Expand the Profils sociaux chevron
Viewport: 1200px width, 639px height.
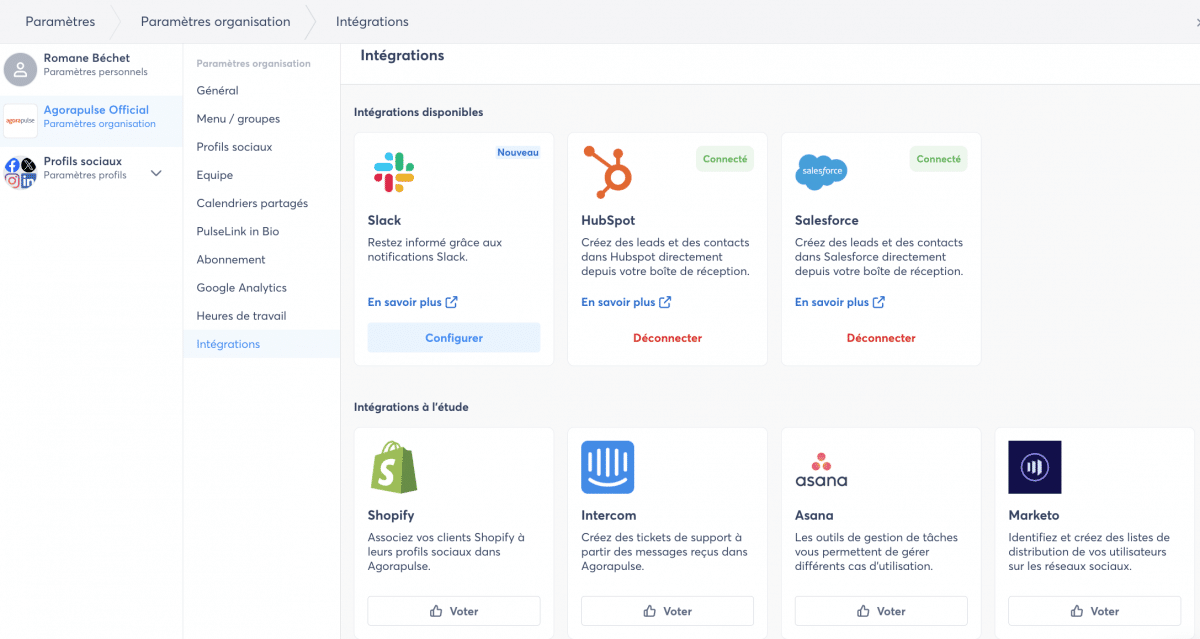(x=156, y=173)
